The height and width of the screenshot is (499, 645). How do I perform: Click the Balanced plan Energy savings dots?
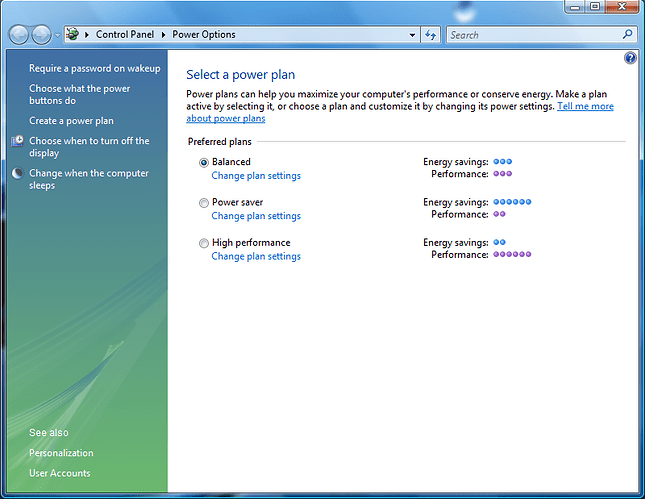pyautogui.click(x=502, y=161)
